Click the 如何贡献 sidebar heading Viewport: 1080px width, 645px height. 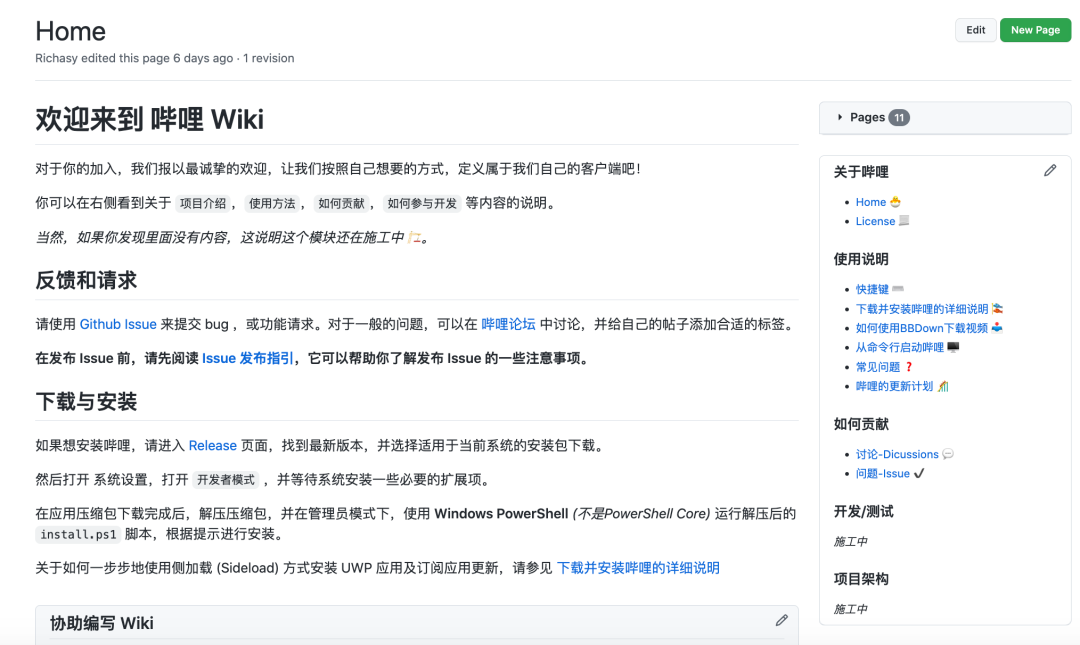(x=861, y=424)
